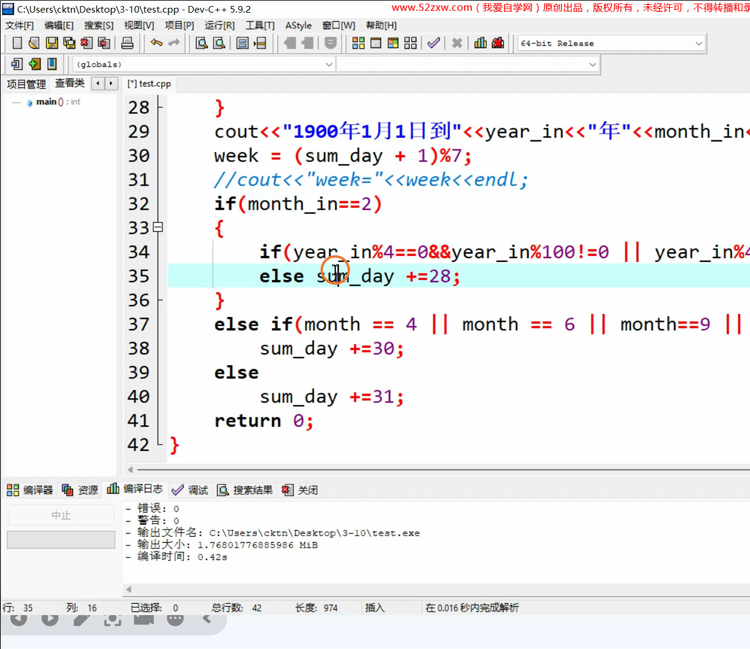Open profile analysis bar-chart icon
The height and width of the screenshot is (649, 750).
click(x=480, y=43)
